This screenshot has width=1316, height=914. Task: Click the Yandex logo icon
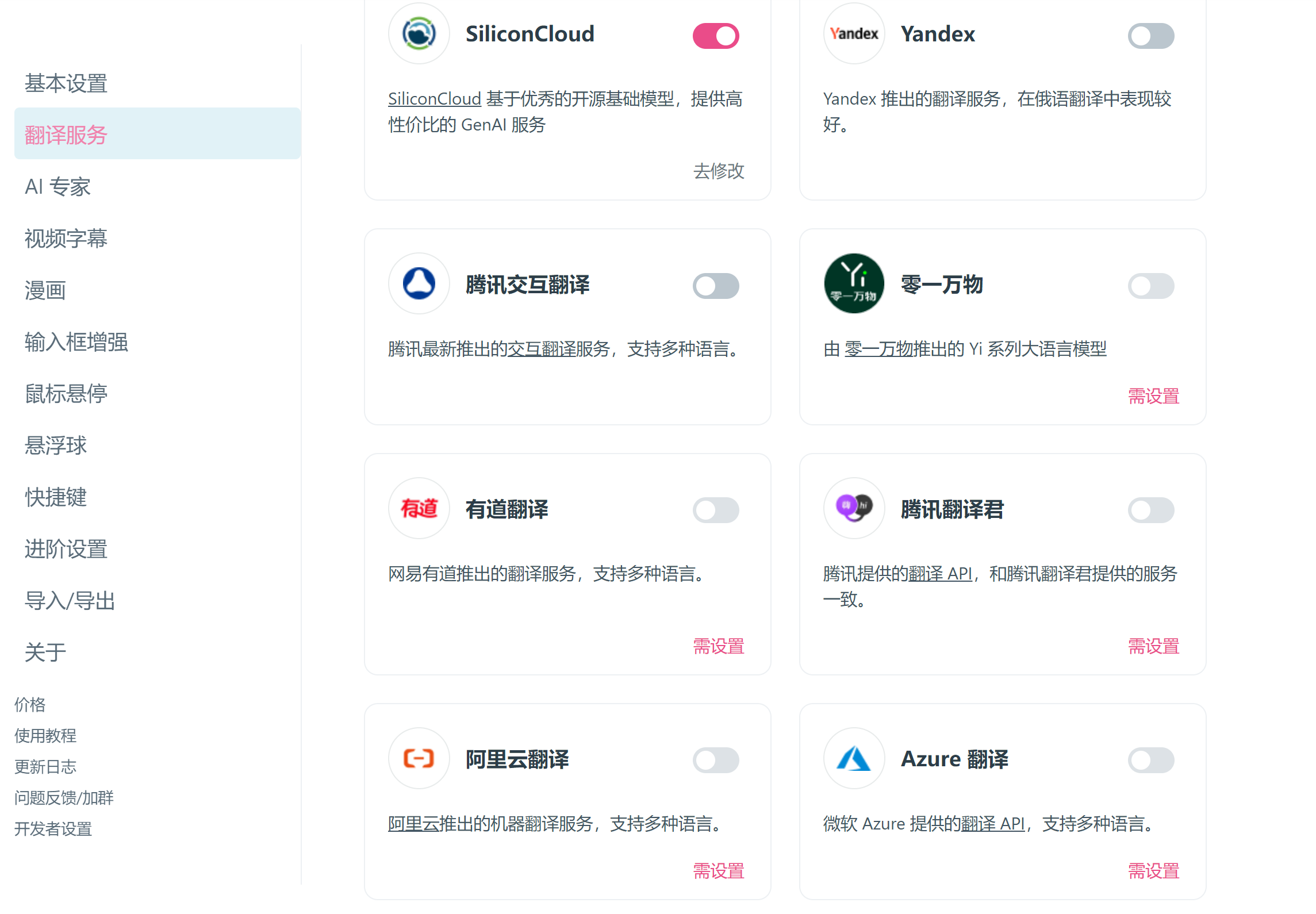(x=854, y=34)
